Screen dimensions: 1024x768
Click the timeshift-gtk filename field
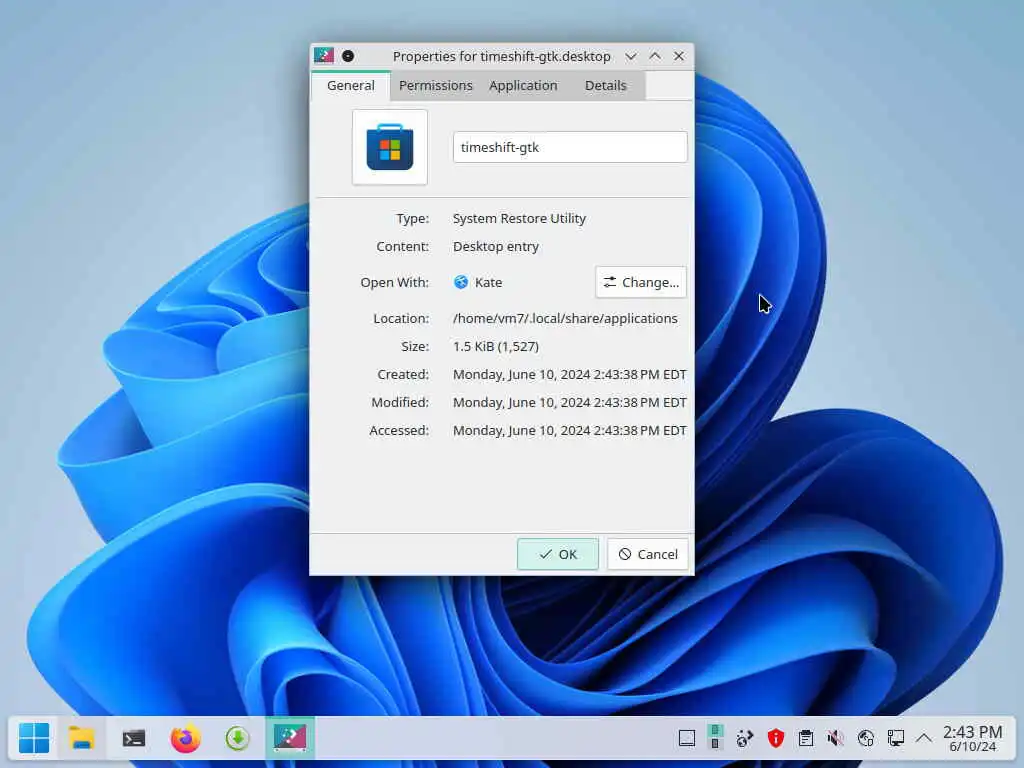[x=570, y=147]
